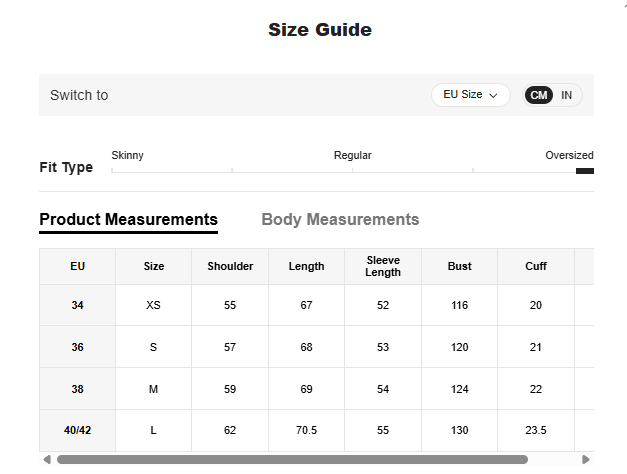Click the Skinny fit label
The height and width of the screenshot is (474, 627).
pyautogui.click(x=127, y=155)
